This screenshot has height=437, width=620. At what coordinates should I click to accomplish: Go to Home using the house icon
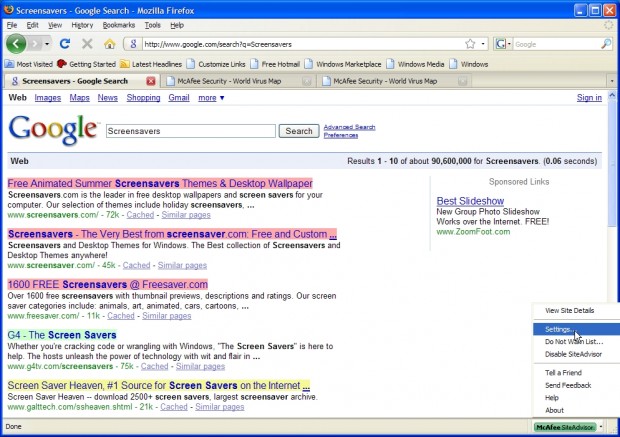(x=110, y=44)
